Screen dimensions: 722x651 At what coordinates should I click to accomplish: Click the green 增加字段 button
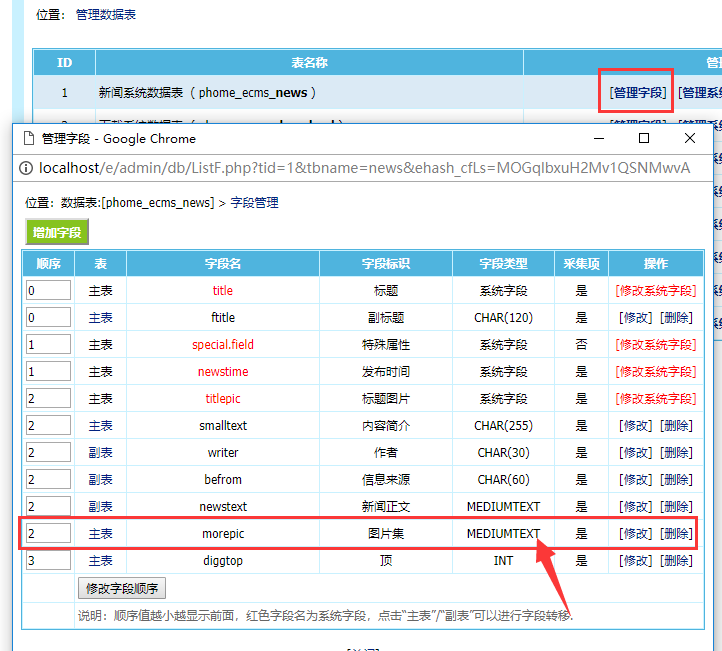coord(57,232)
